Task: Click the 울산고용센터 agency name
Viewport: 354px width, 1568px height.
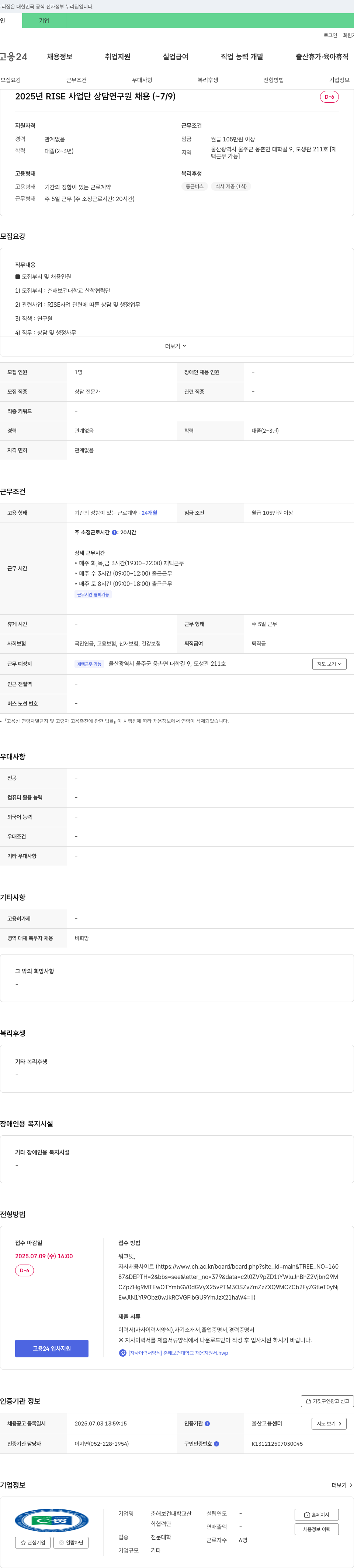Action: [267, 1424]
